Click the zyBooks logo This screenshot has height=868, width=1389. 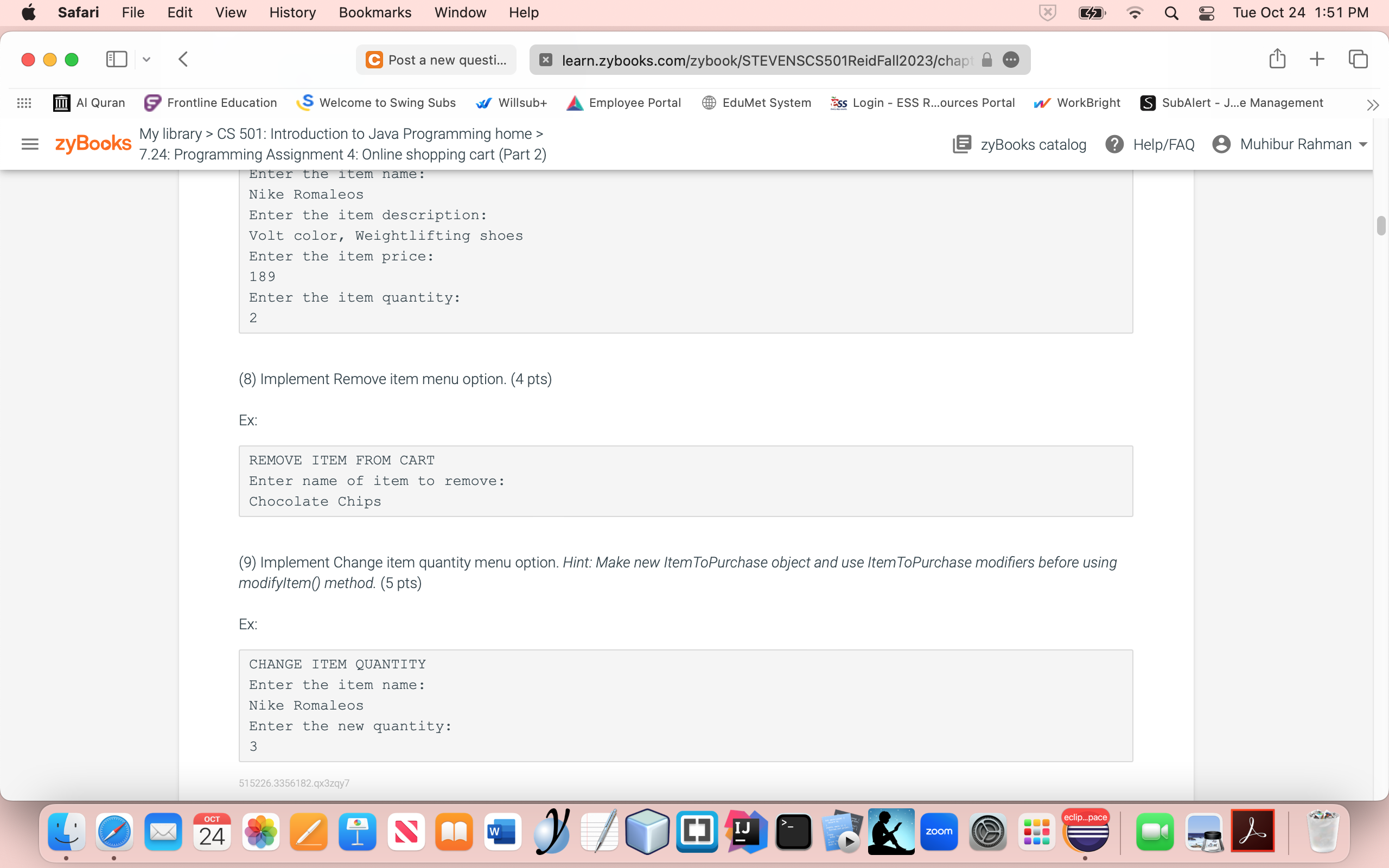point(93,144)
